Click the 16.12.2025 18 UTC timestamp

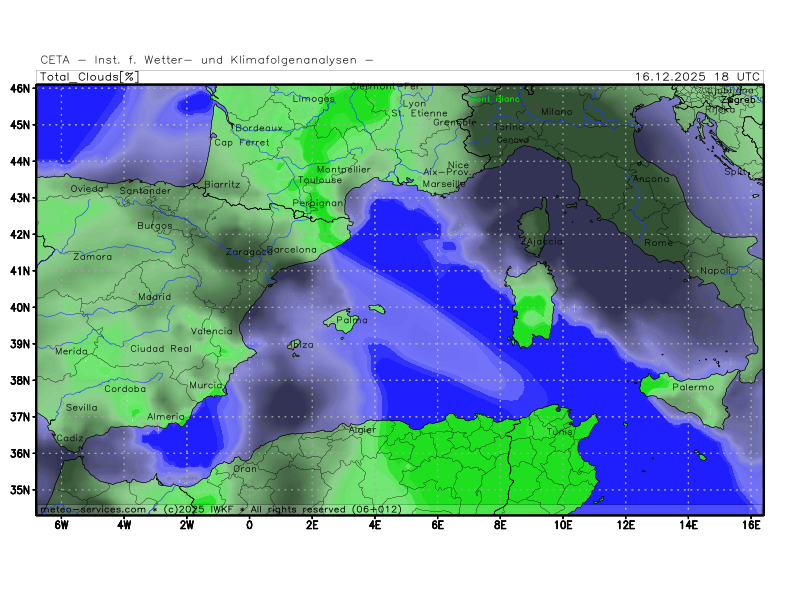(x=698, y=77)
